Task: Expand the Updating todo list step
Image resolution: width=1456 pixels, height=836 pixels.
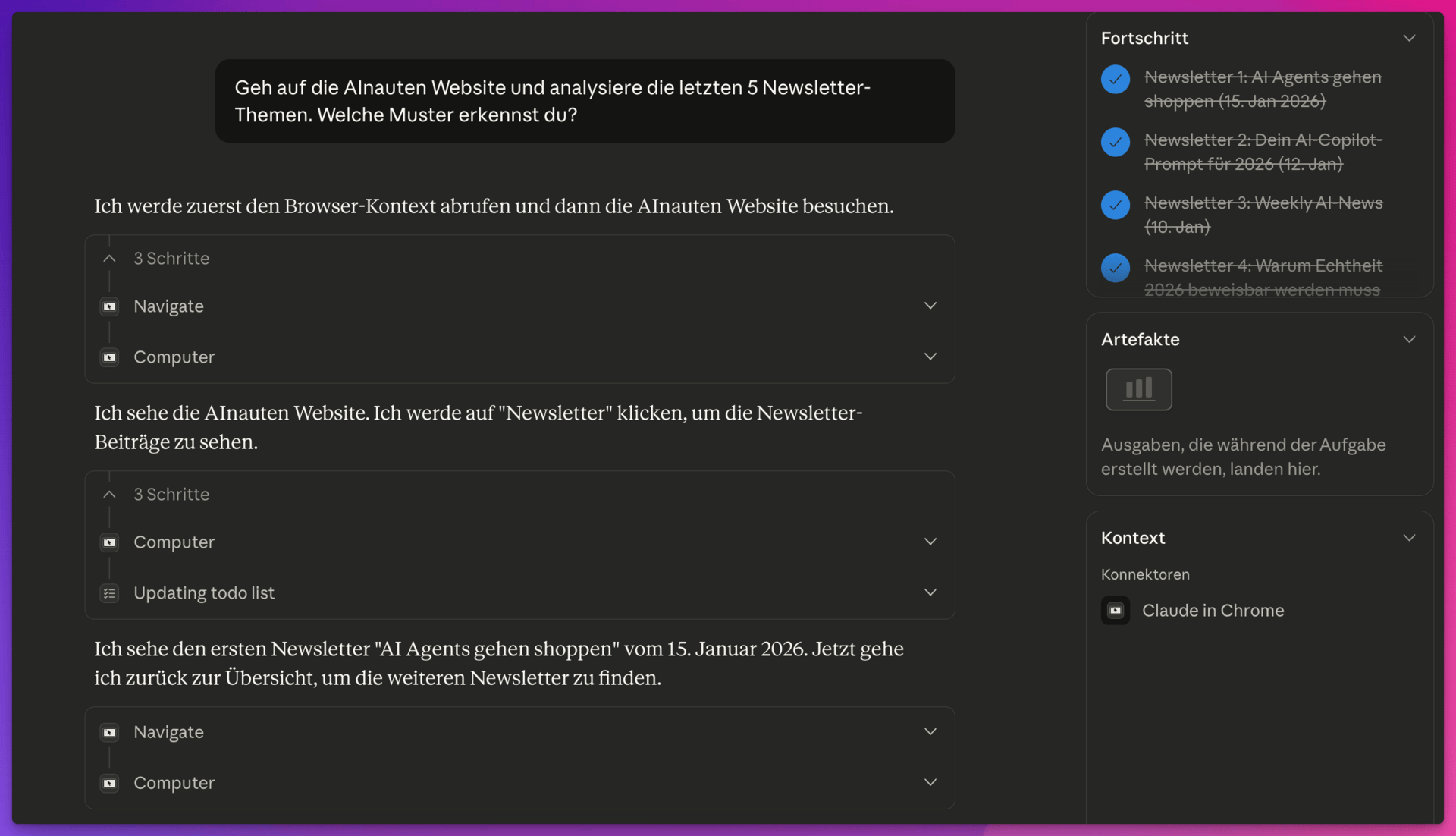Action: [930, 592]
